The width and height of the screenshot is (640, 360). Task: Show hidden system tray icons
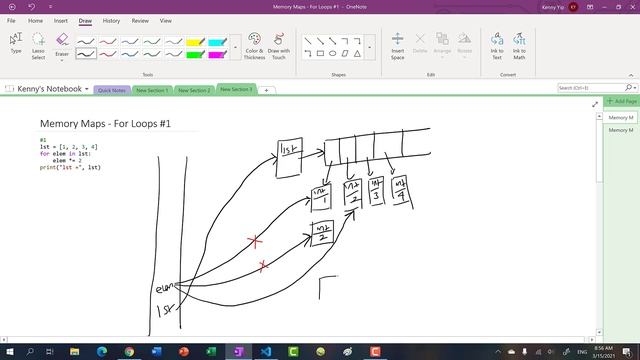[x=498, y=351]
